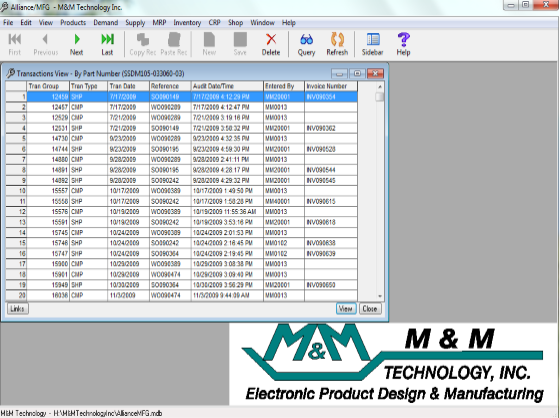Click invoice cell INV090615

(x=331, y=201)
